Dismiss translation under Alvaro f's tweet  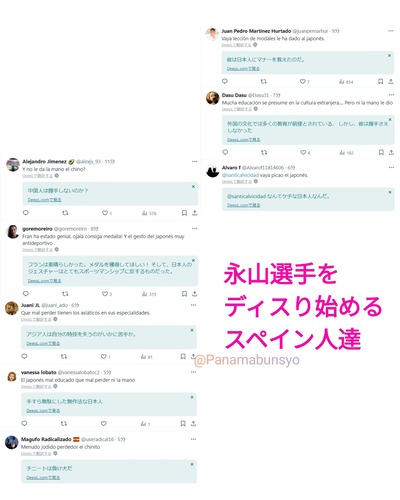click(x=390, y=192)
